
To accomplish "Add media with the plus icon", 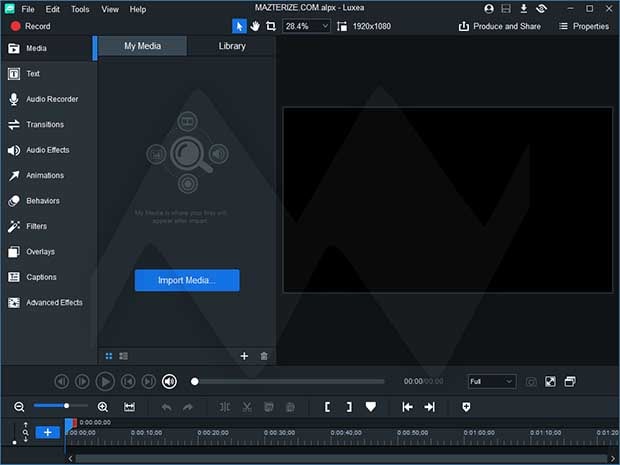I will point(244,356).
